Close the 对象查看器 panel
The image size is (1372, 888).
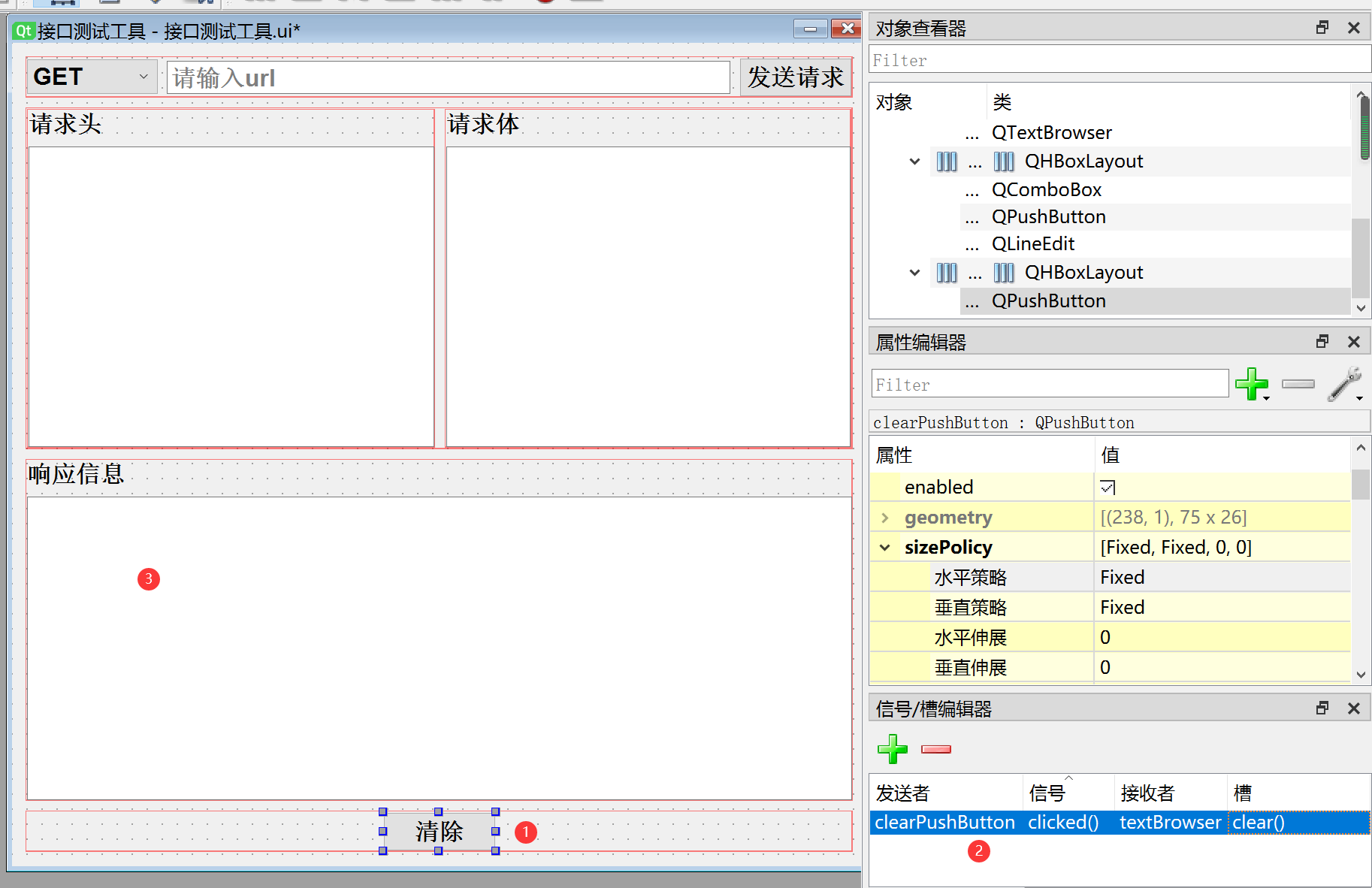coord(1354,28)
